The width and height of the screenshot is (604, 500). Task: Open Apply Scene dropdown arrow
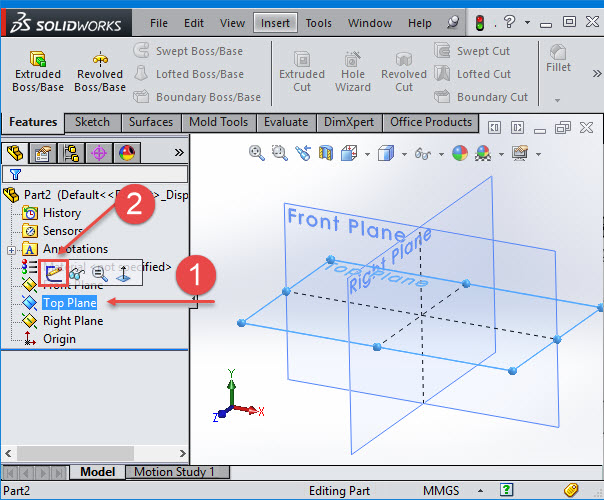[501, 154]
